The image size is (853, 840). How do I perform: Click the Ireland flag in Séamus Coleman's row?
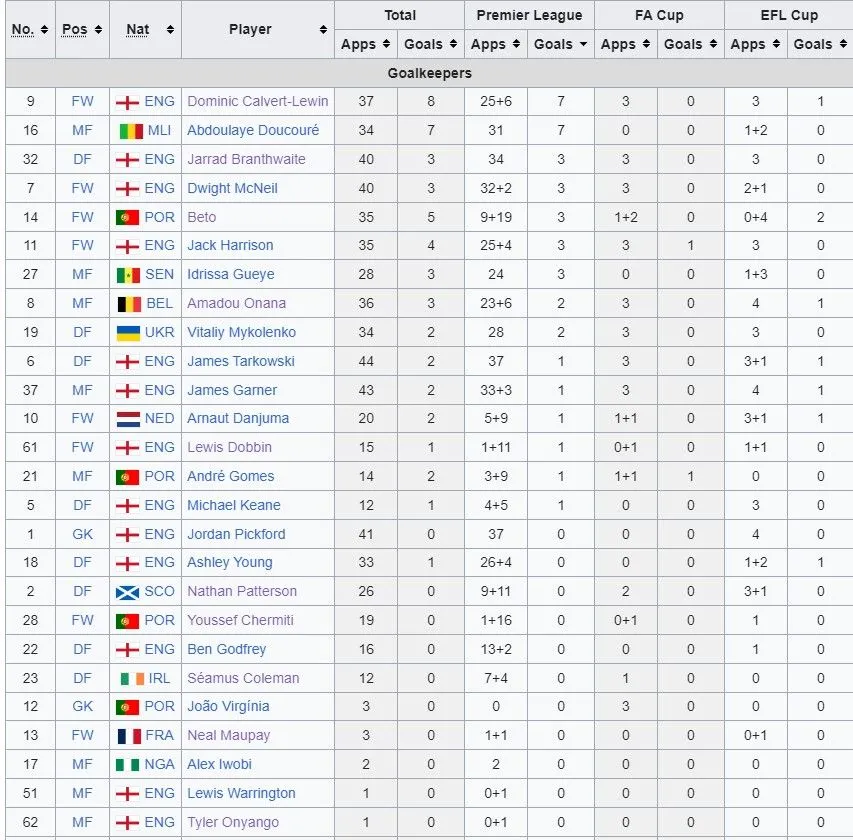point(130,679)
